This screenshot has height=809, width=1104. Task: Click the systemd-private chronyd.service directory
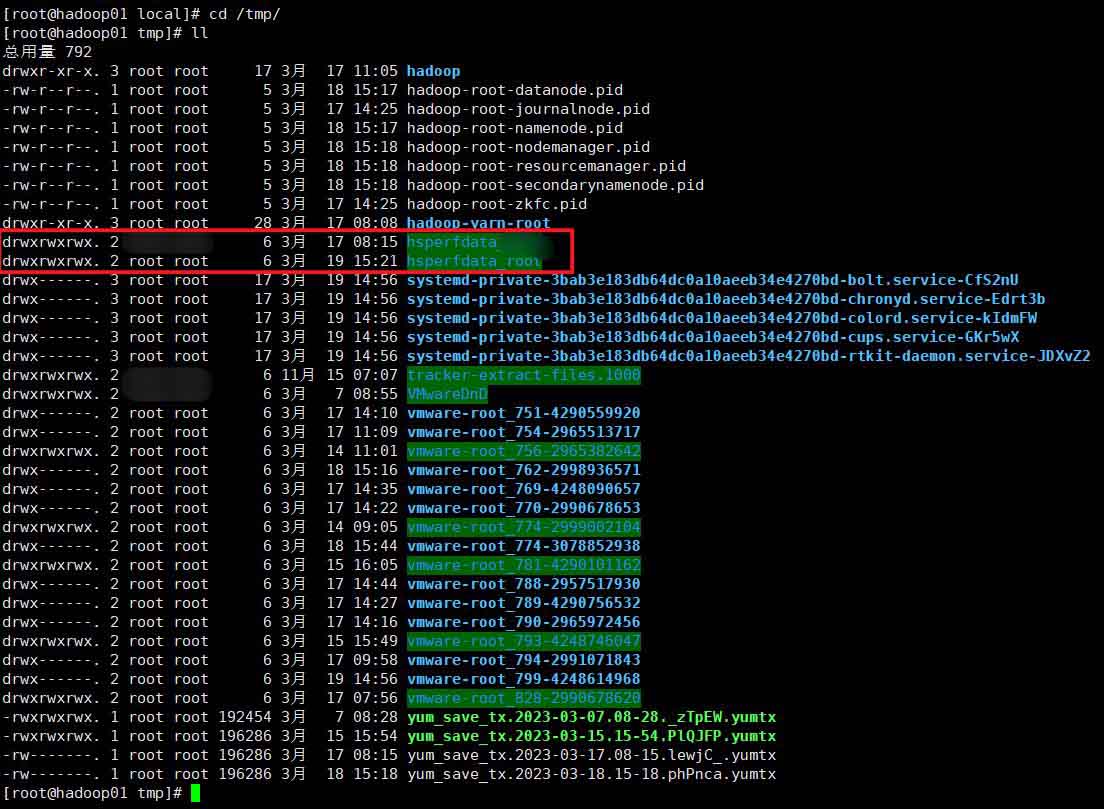(725, 299)
